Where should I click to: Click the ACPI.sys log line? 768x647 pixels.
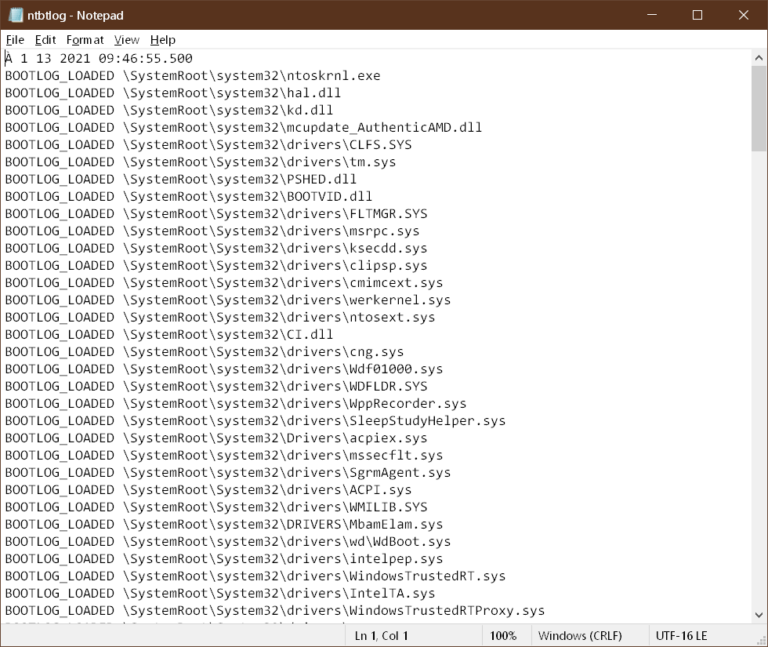208,489
